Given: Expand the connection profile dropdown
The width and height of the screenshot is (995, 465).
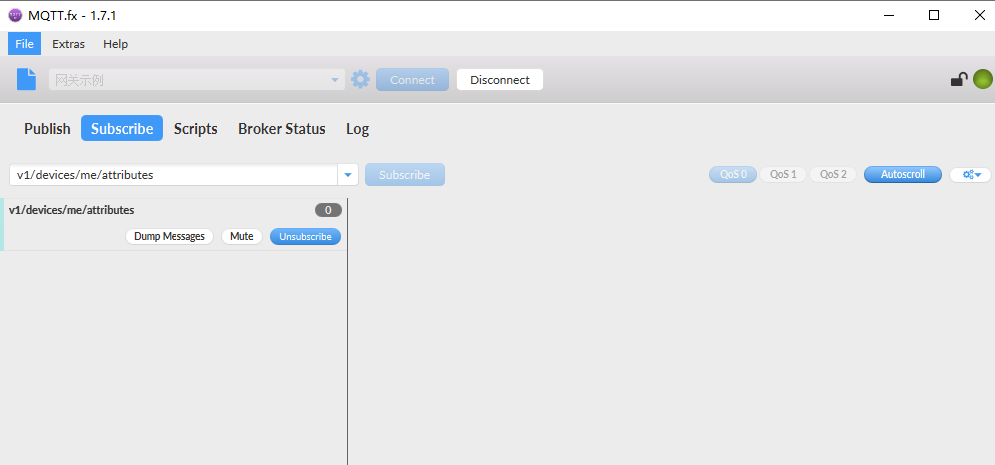Looking at the screenshot, I should [334, 80].
